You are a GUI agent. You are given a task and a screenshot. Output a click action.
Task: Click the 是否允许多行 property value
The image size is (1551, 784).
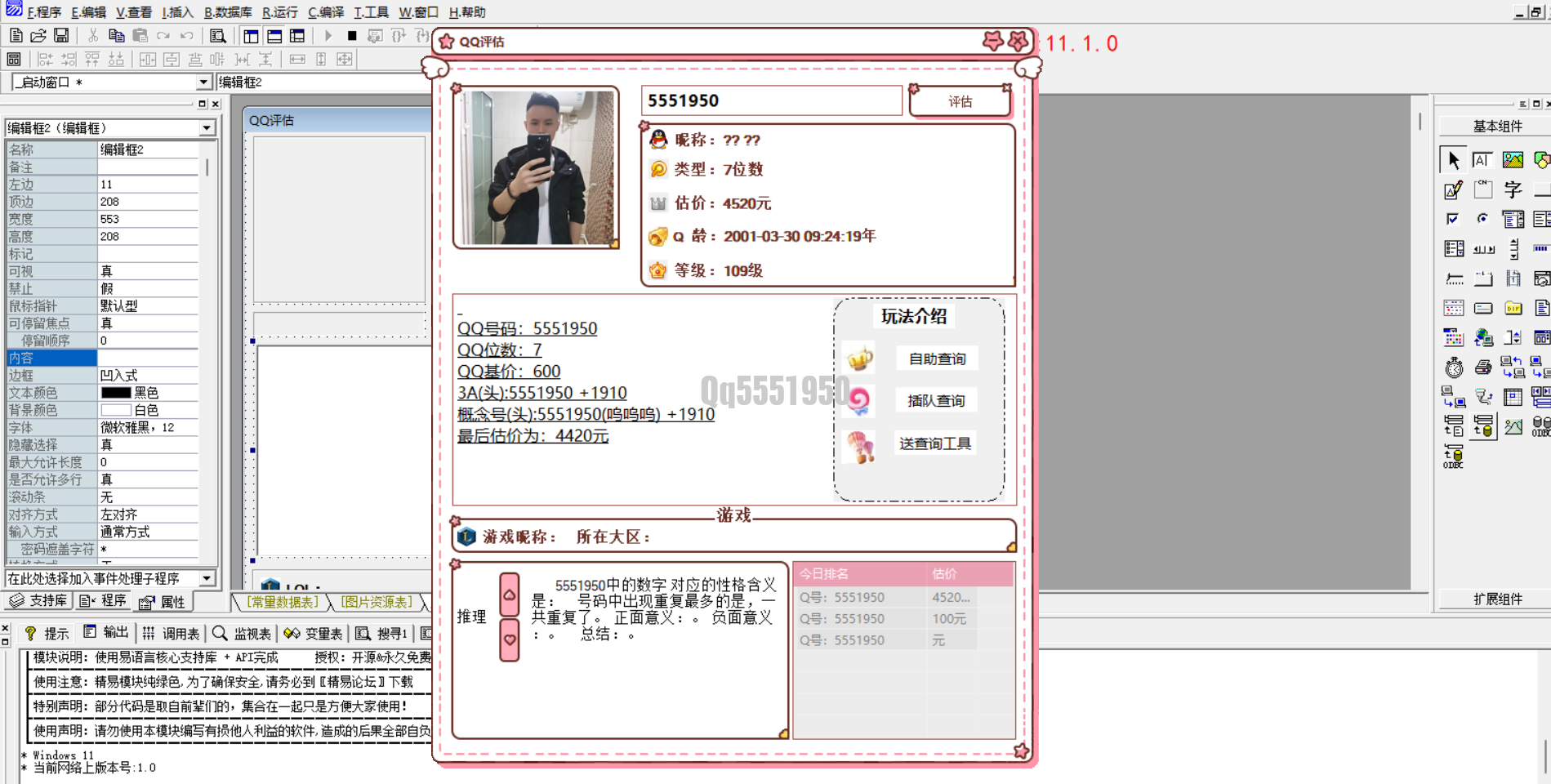[x=148, y=479]
